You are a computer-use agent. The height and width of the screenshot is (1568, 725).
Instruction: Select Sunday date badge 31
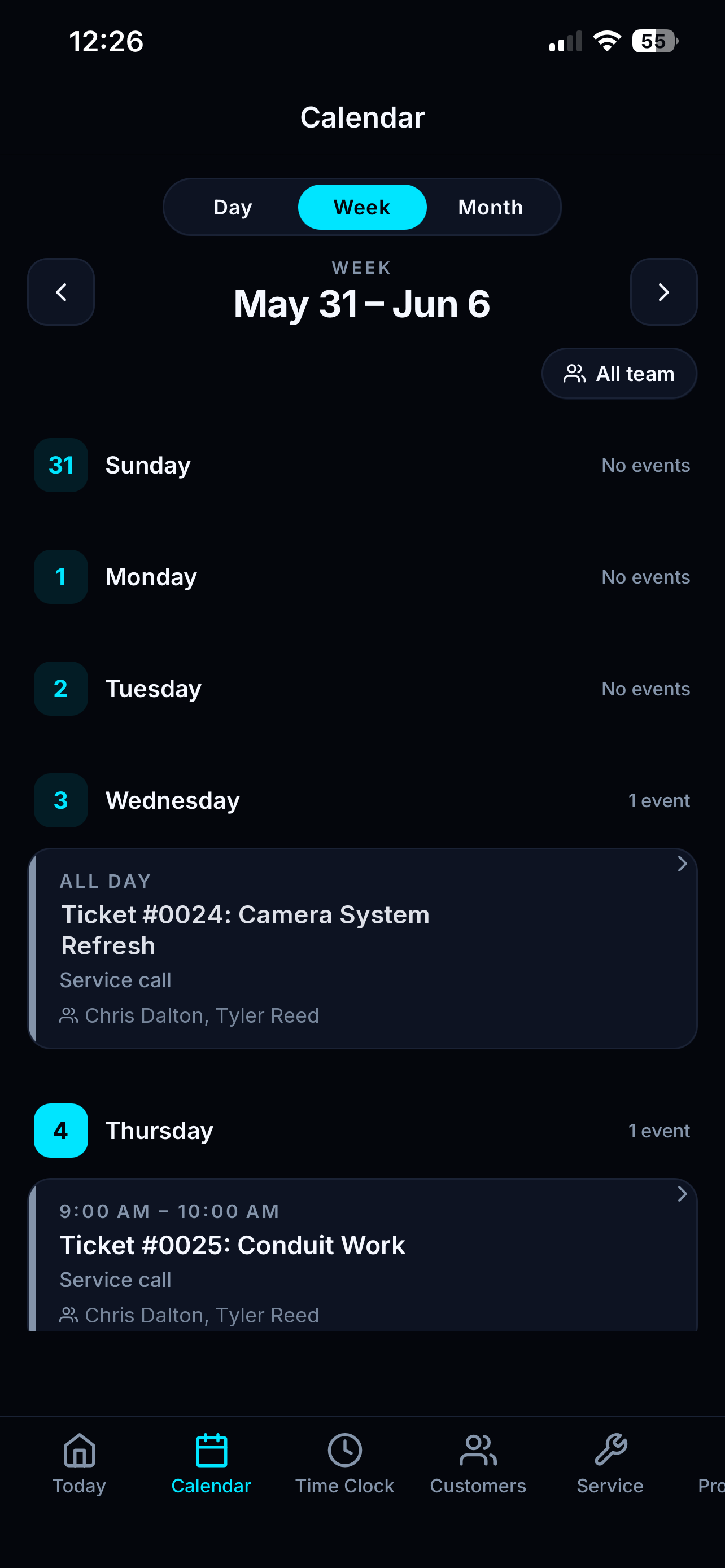61,465
